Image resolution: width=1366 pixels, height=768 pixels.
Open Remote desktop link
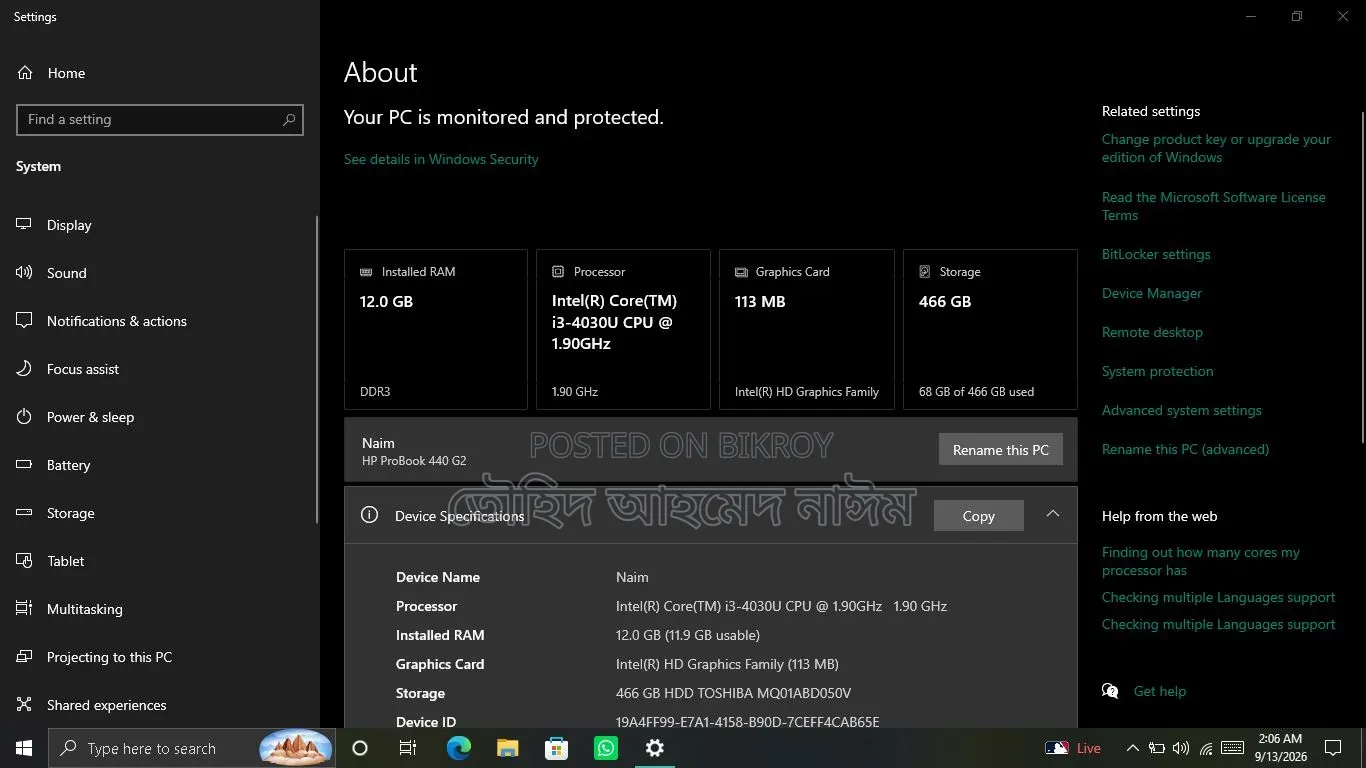click(1152, 332)
